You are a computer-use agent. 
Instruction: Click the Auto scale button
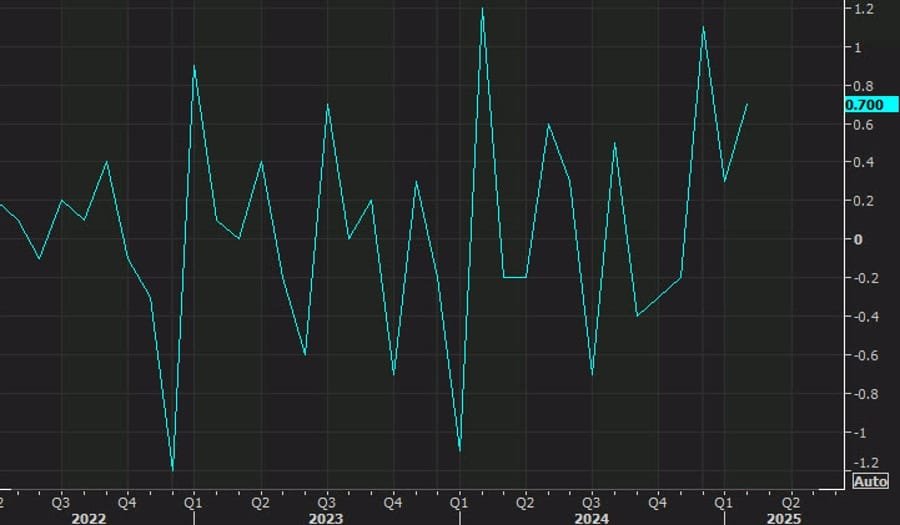tap(870, 482)
